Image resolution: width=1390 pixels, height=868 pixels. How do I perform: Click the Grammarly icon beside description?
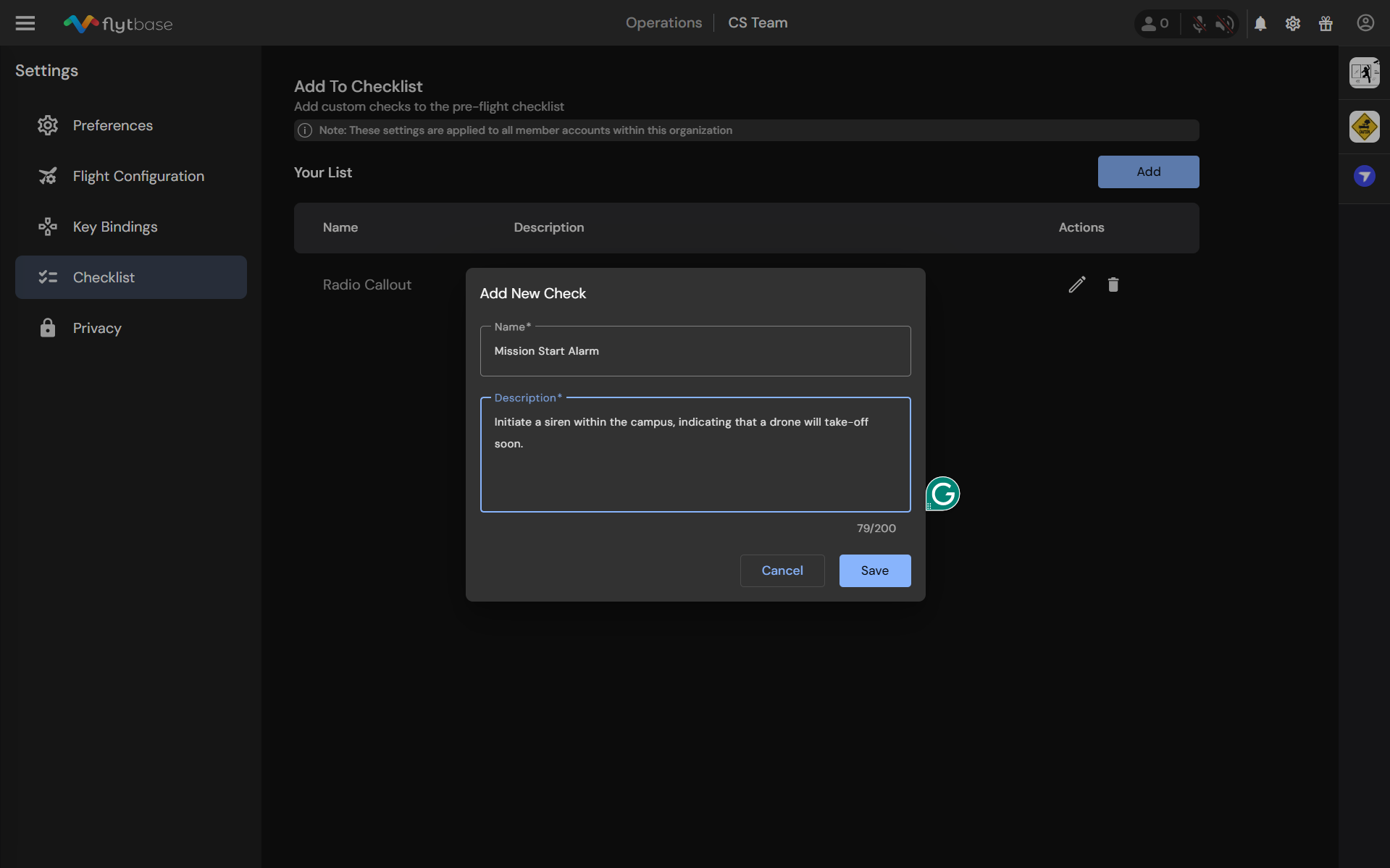point(942,494)
